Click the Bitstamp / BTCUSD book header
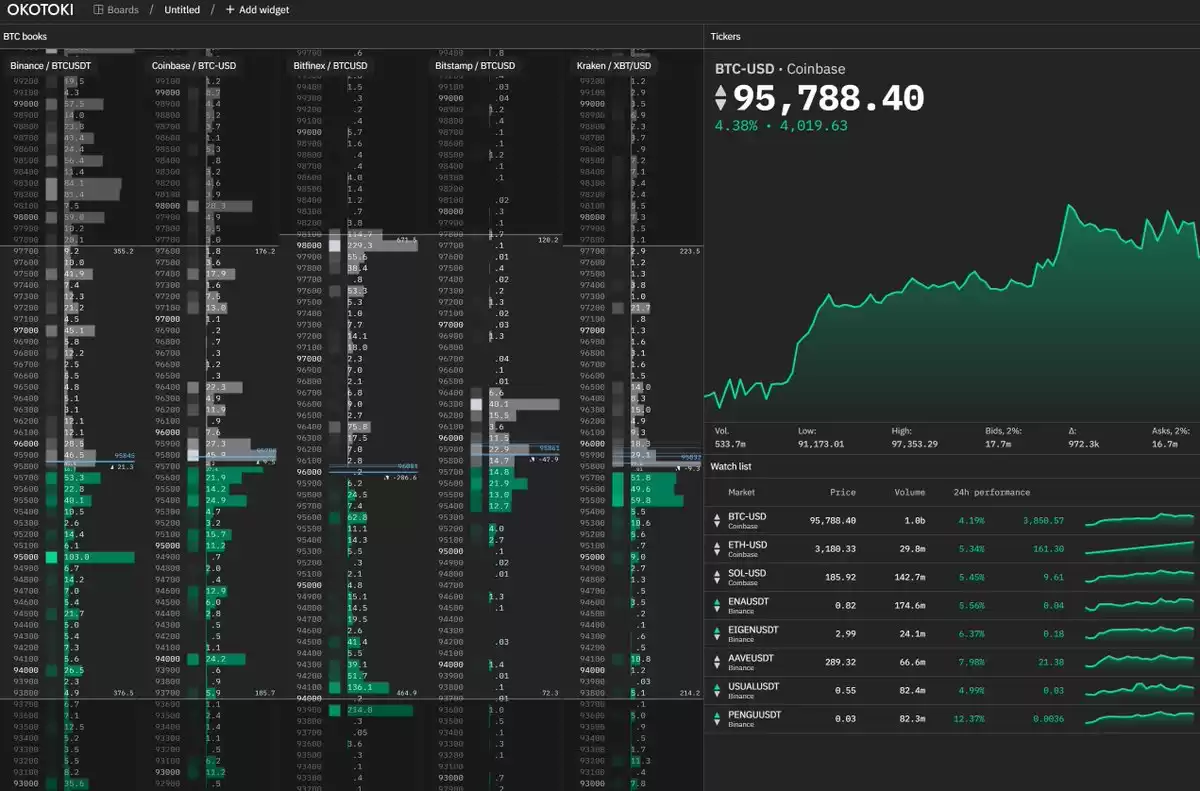Image resolution: width=1200 pixels, height=791 pixels. coord(475,66)
